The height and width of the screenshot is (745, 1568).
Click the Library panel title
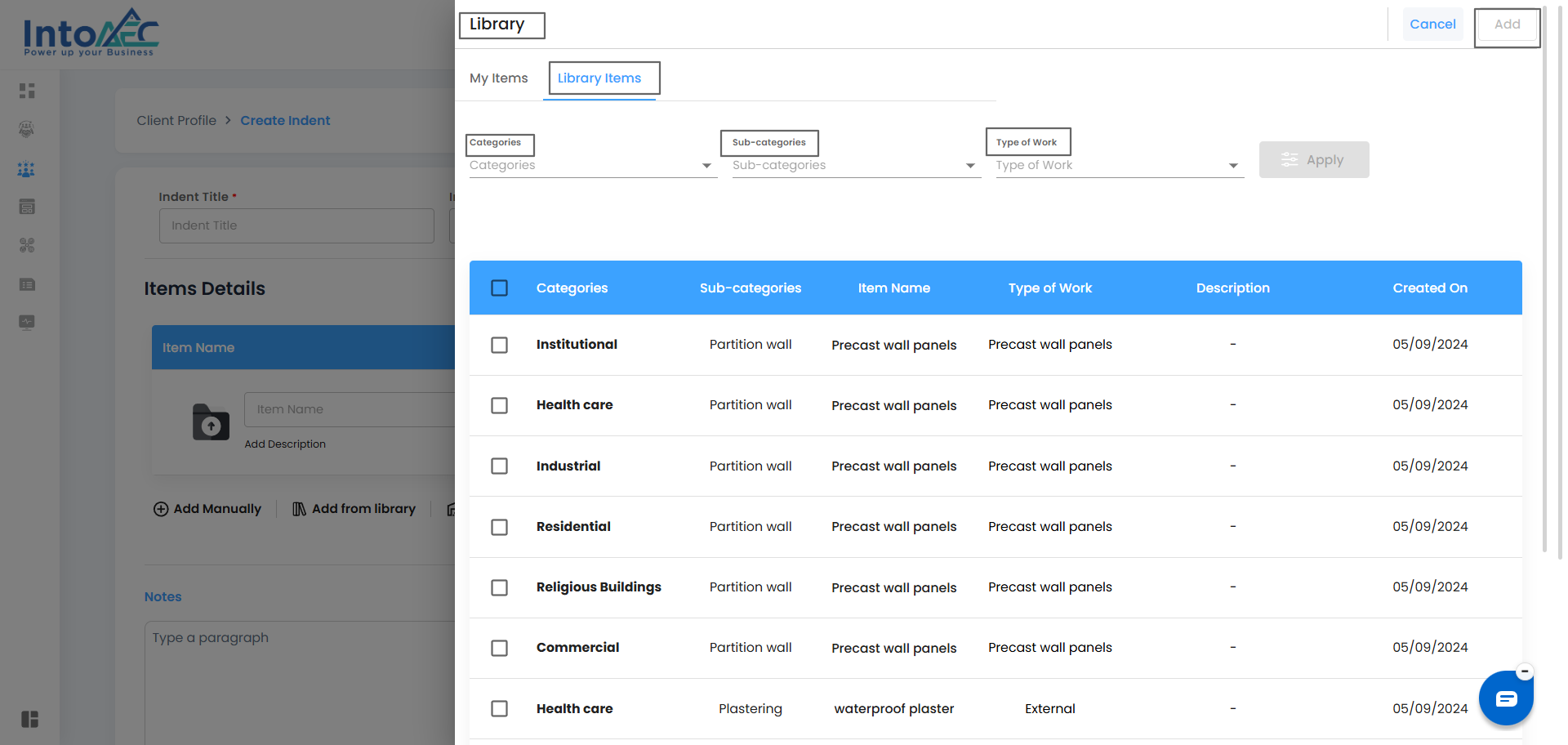point(497,25)
